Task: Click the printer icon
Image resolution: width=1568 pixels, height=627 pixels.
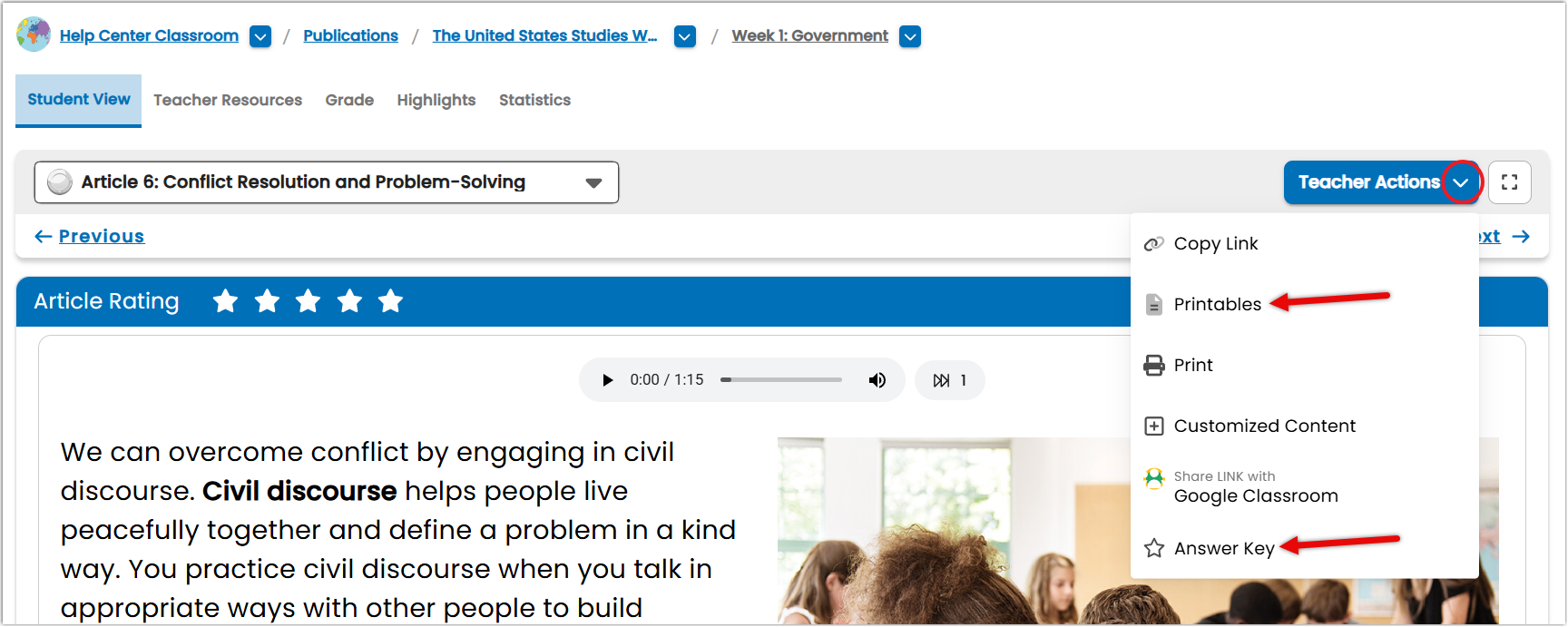Action: pyautogui.click(x=1153, y=365)
